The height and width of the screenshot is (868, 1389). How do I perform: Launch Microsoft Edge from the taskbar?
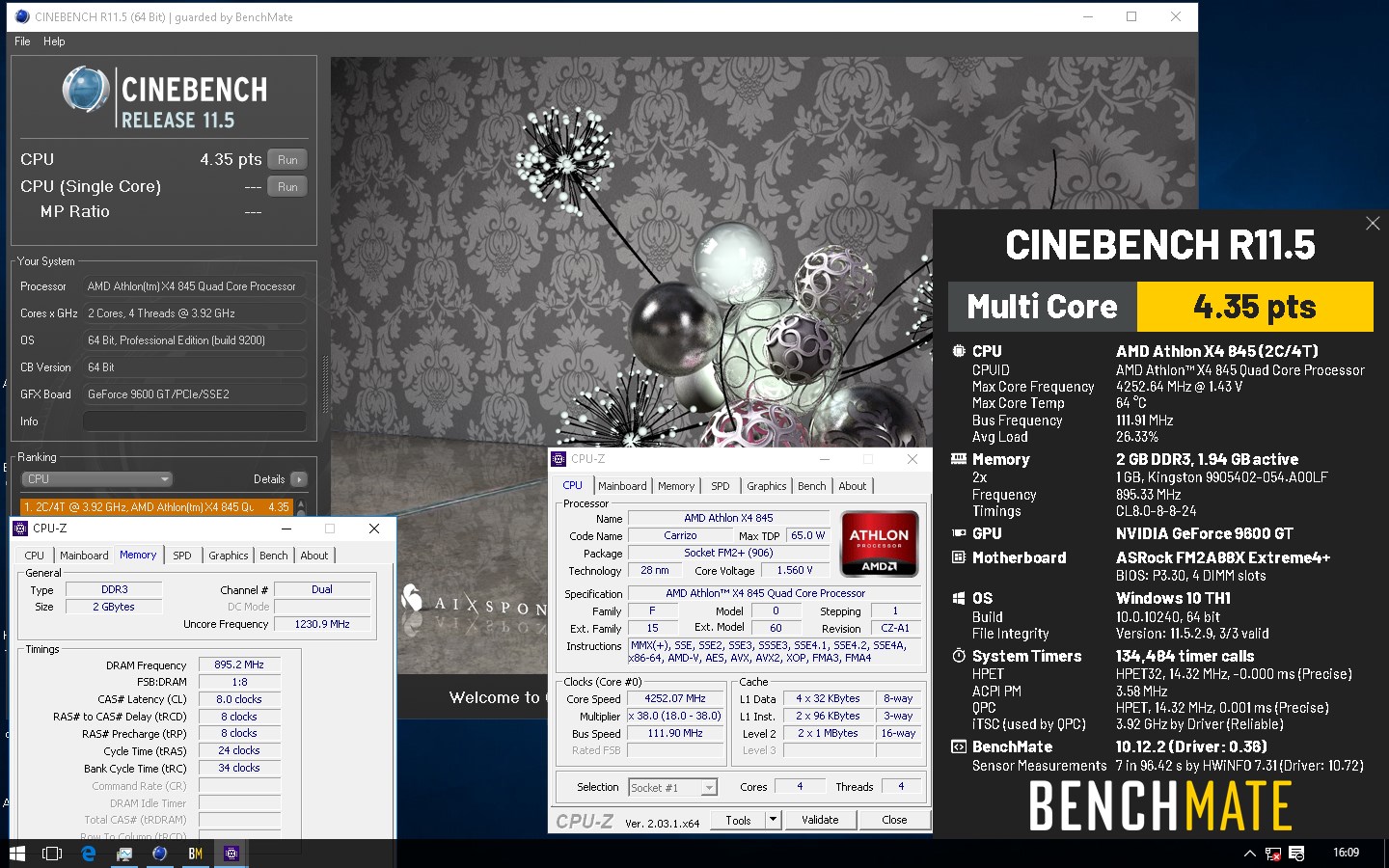(x=89, y=854)
